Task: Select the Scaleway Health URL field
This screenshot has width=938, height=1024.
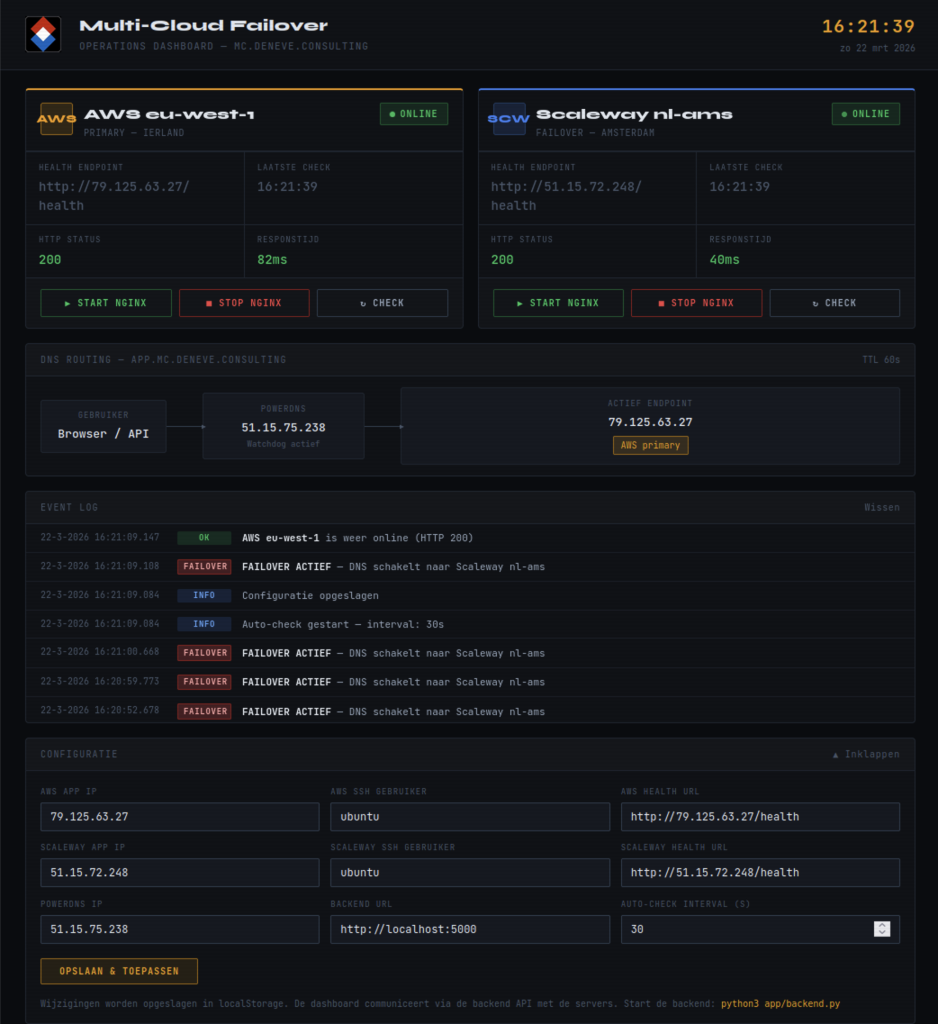Action: [x=760, y=873]
